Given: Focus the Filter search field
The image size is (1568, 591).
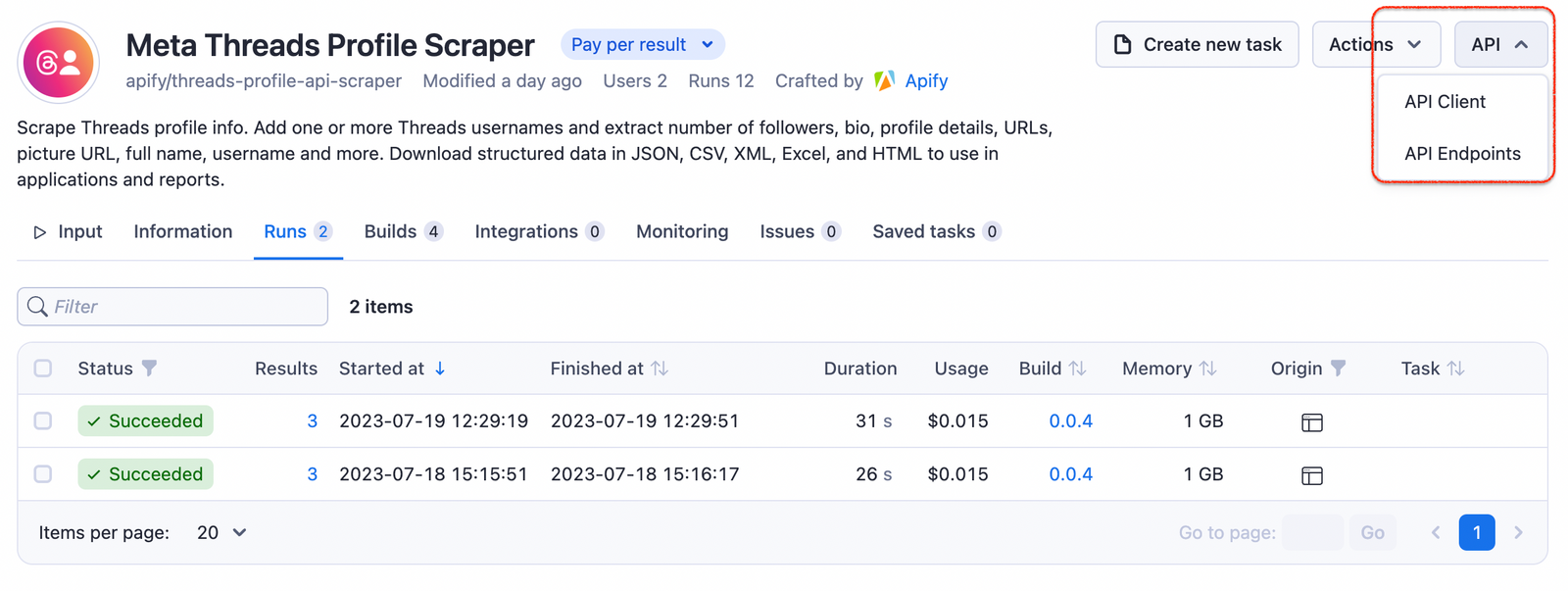Looking at the screenshot, I should click(x=186, y=307).
